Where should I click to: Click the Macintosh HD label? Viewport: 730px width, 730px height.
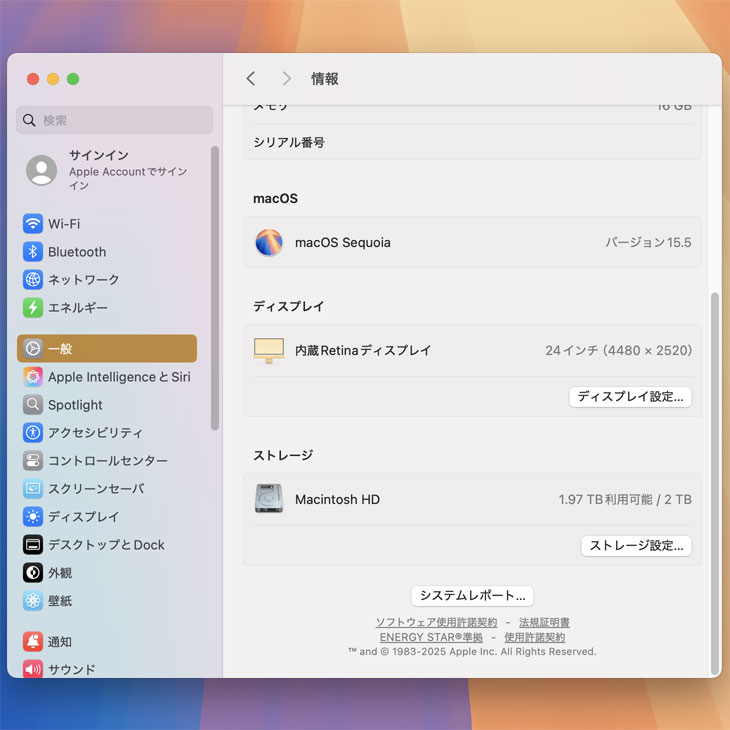[338, 499]
